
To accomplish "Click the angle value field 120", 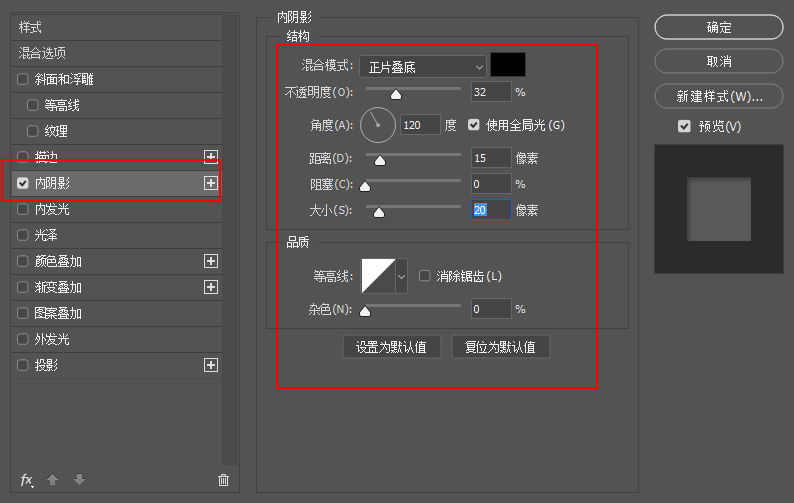I will pos(420,125).
